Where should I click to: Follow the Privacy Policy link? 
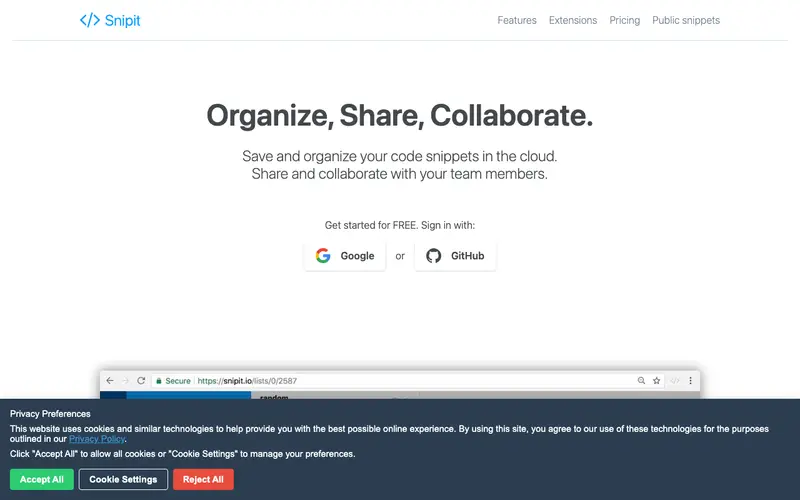97,439
